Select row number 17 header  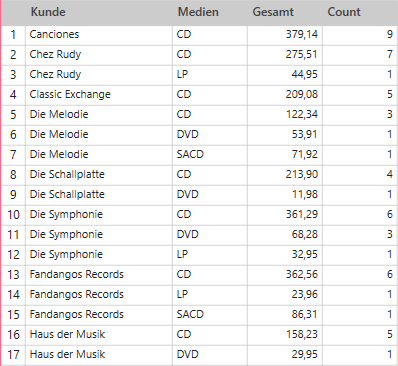13,355
